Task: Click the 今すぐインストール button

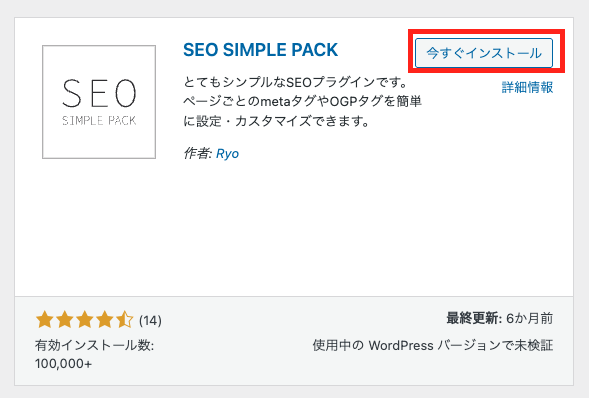Action: [x=484, y=53]
